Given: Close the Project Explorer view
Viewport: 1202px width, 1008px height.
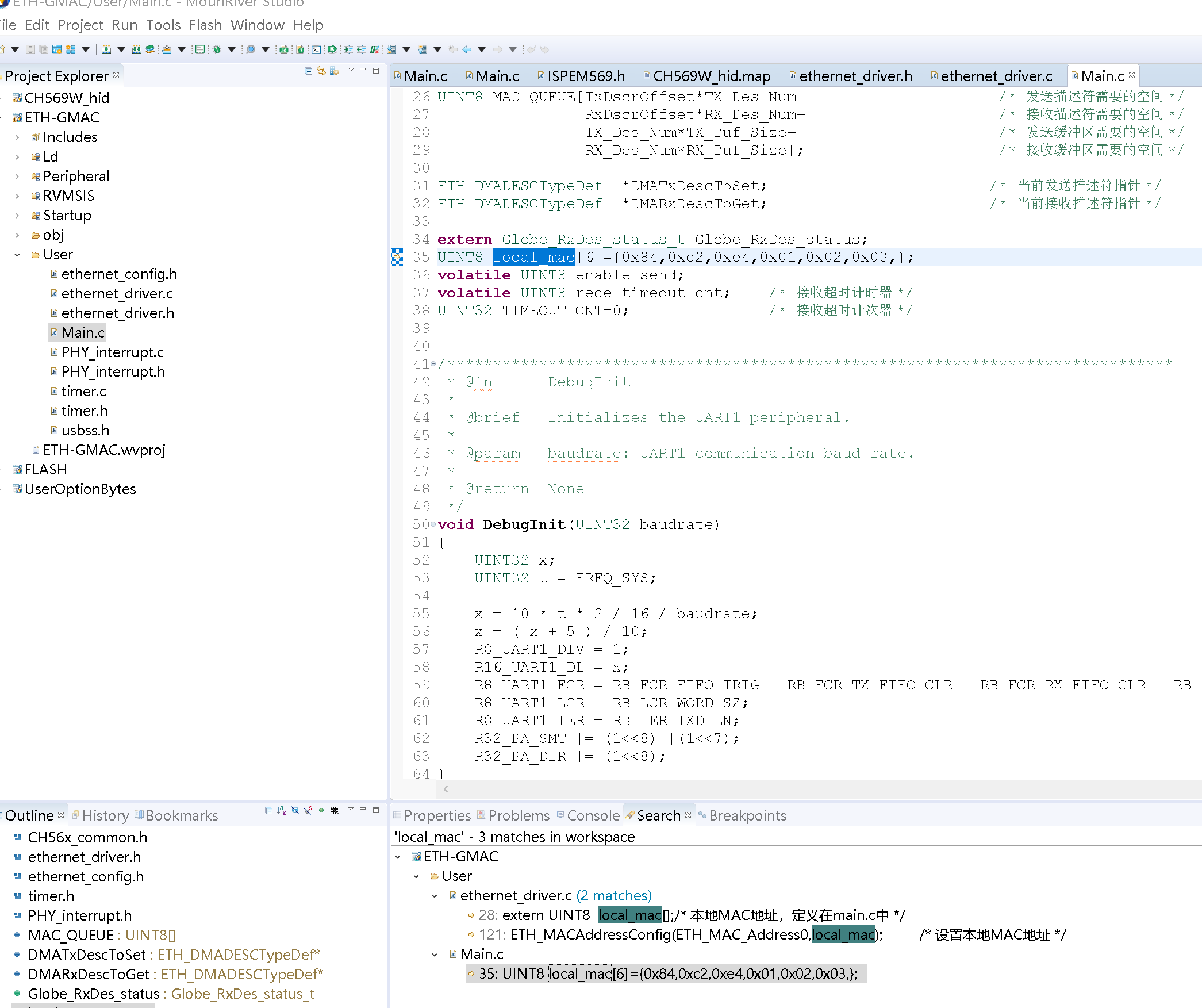Looking at the screenshot, I should coord(117,75).
